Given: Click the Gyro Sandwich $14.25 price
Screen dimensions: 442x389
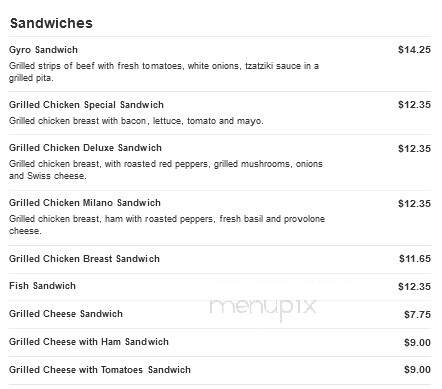Looking at the screenshot, I should click(414, 50).
